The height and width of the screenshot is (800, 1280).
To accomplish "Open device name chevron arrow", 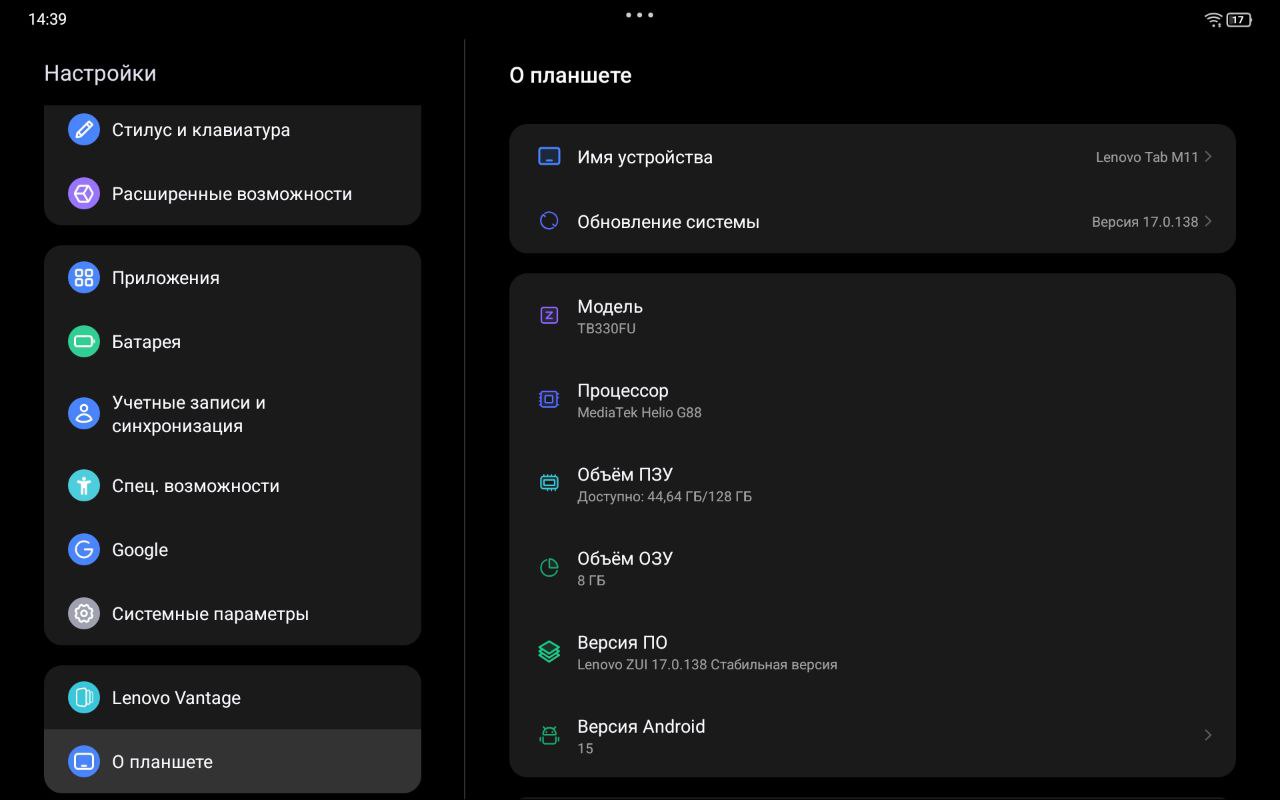I will pos(1208,157).
